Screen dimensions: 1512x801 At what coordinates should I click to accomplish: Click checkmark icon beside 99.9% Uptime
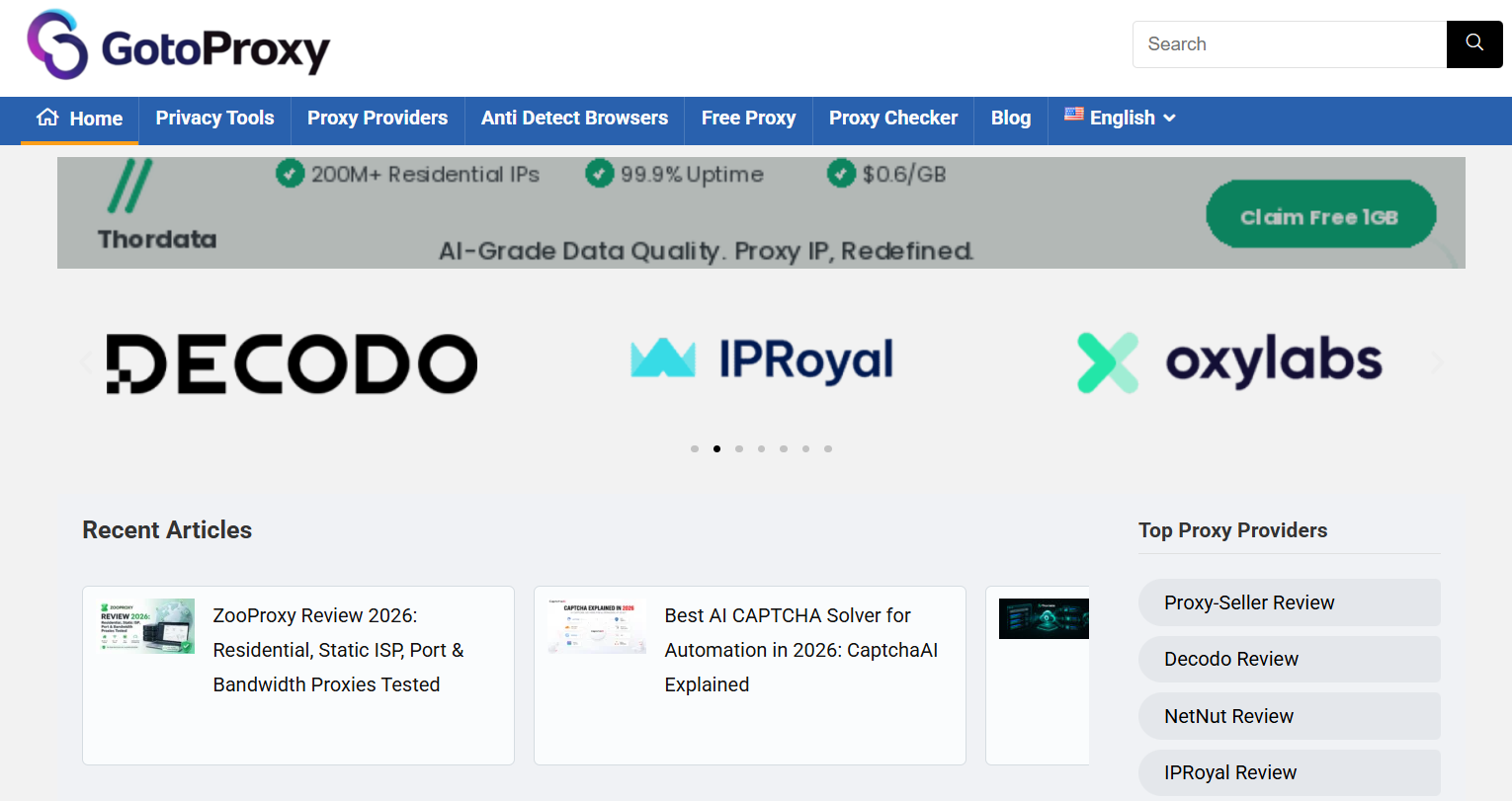click(599, 174)
